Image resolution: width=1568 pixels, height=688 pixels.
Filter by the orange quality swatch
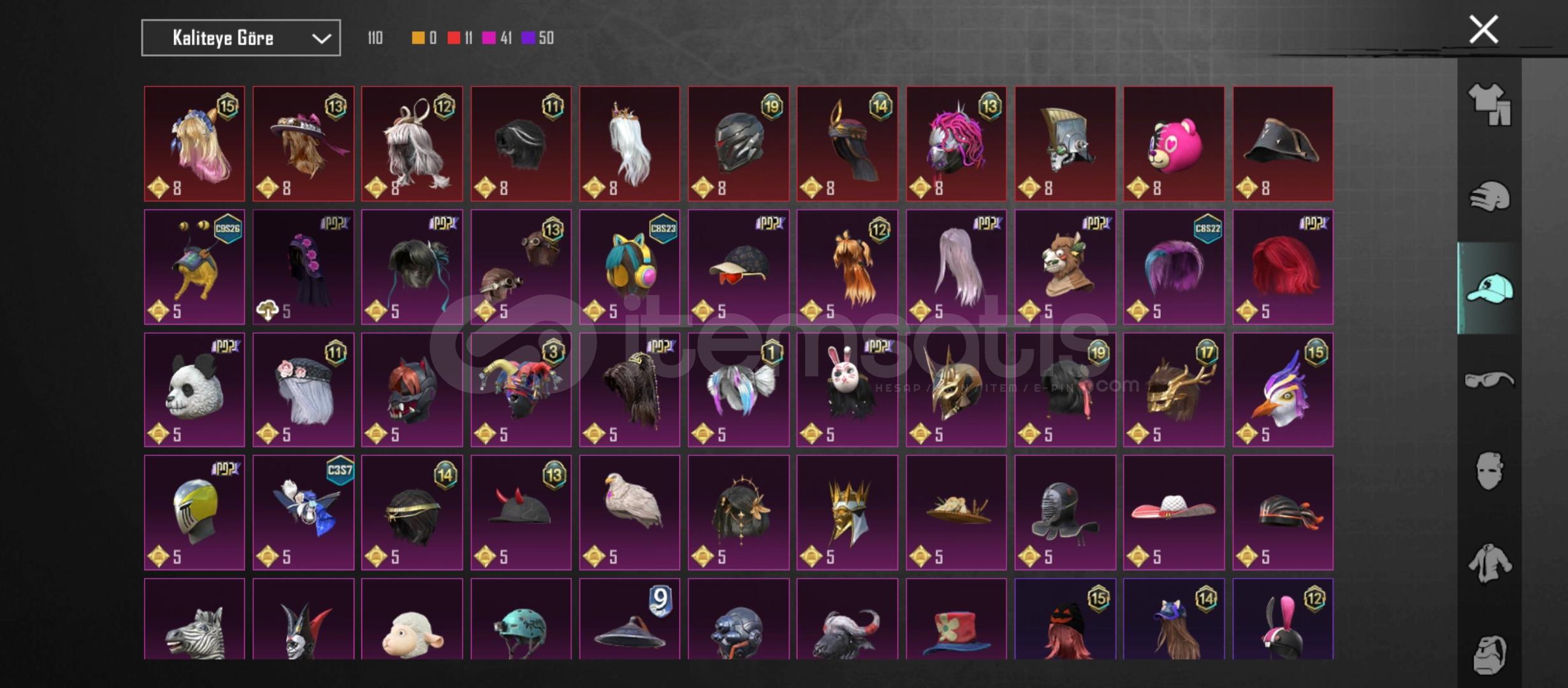click(x=424, y=38)
